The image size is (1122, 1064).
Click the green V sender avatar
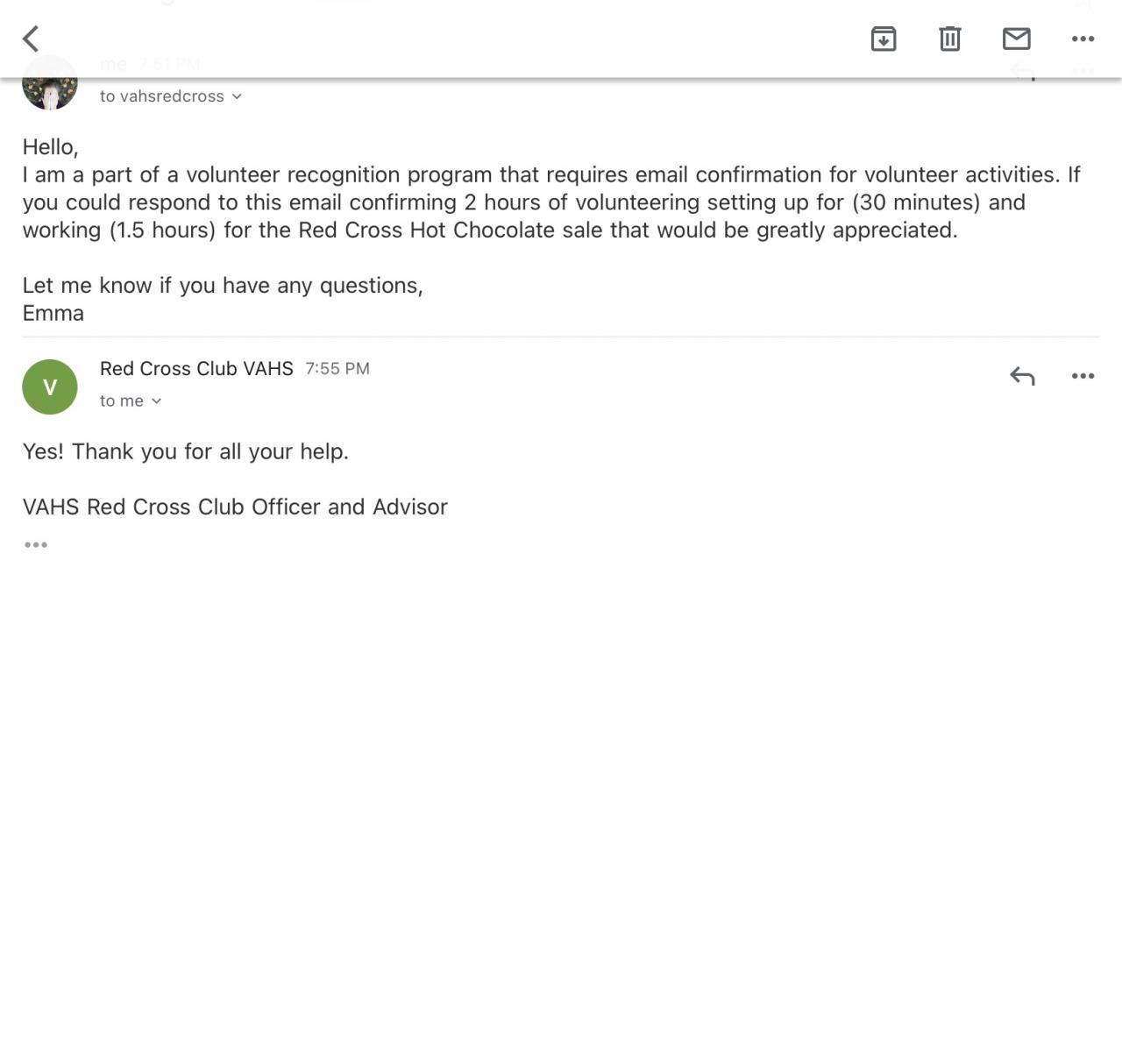click(50, 387)
